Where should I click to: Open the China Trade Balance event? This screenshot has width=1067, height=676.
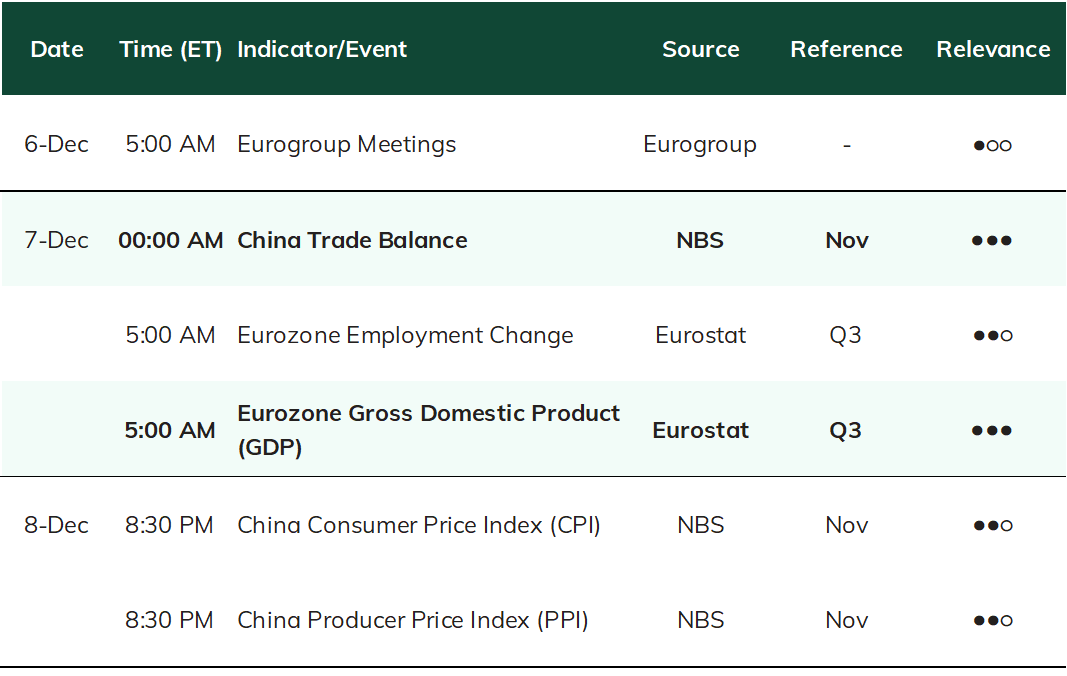(x=352, y=240)
